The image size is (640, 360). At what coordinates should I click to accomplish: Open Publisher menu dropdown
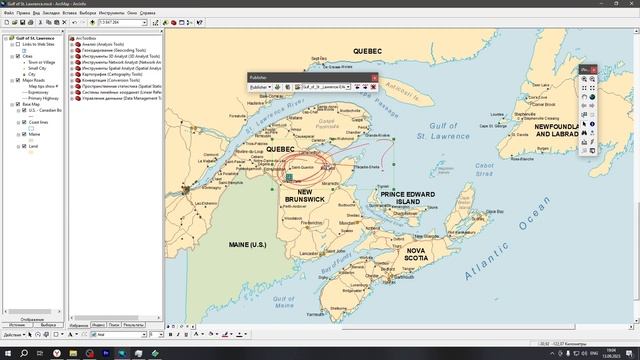tap(260, 87)
